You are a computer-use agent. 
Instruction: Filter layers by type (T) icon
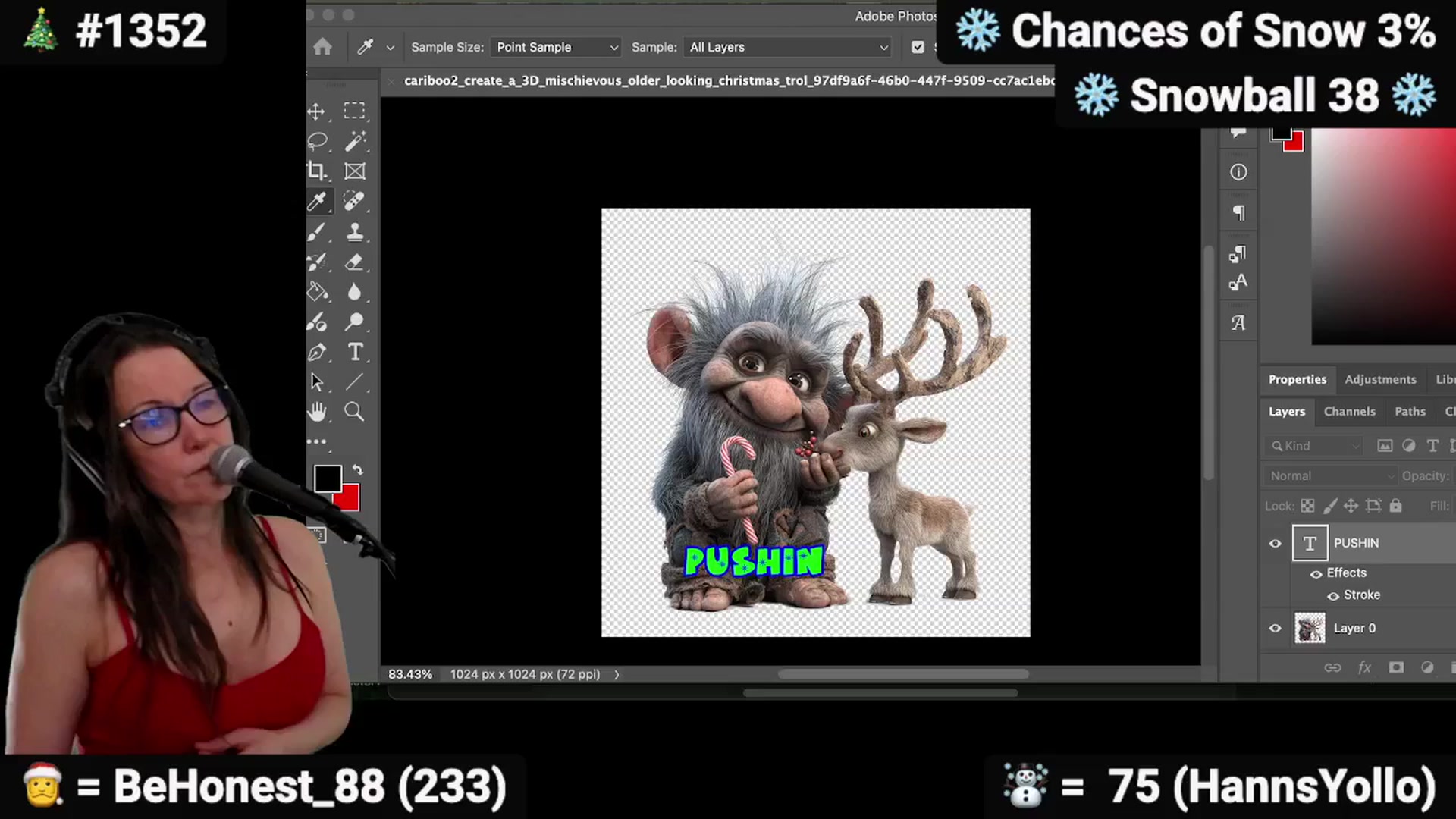(x=1432, y=446)
